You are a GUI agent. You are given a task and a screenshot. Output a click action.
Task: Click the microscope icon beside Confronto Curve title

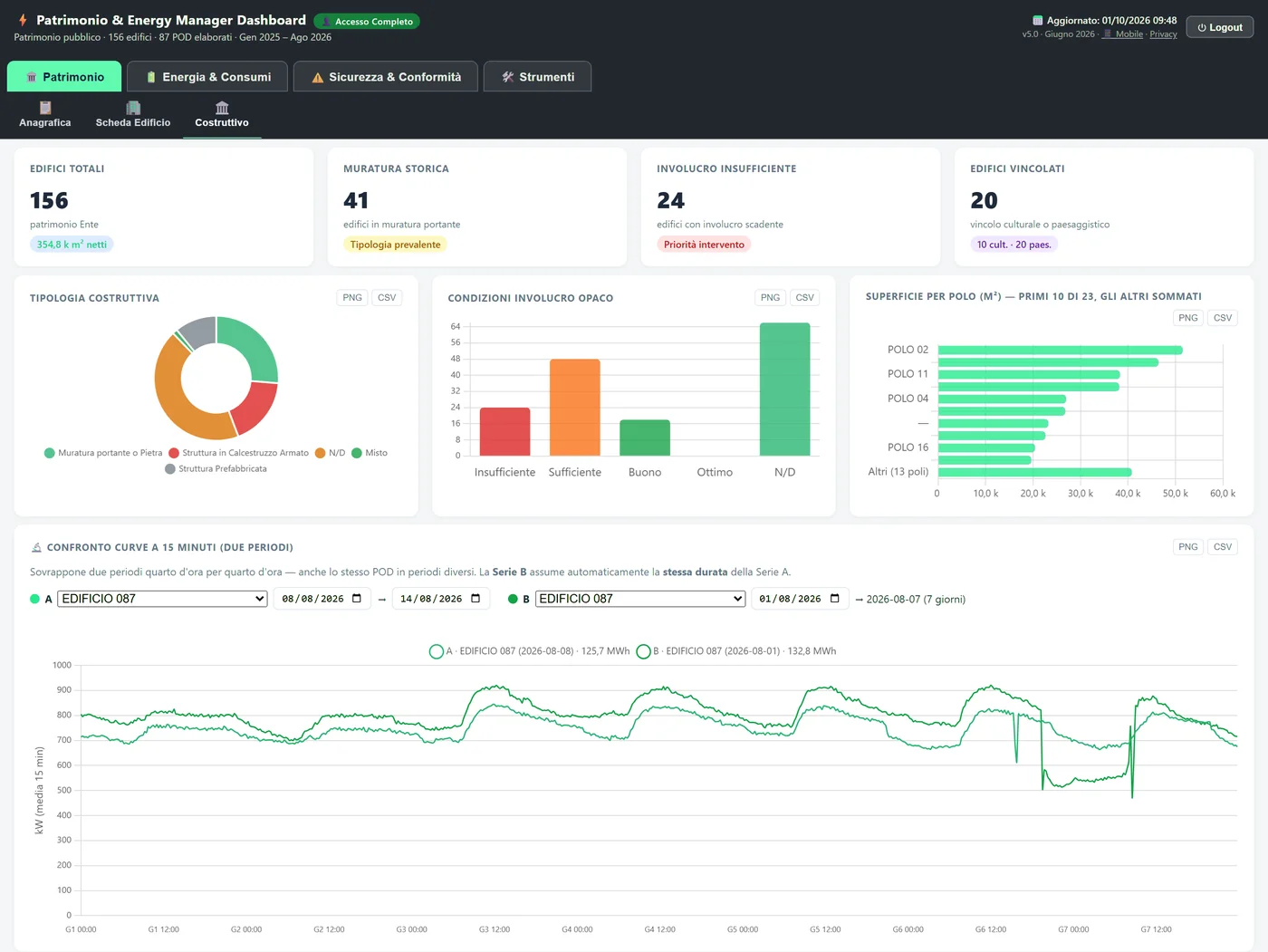(36, 547)
